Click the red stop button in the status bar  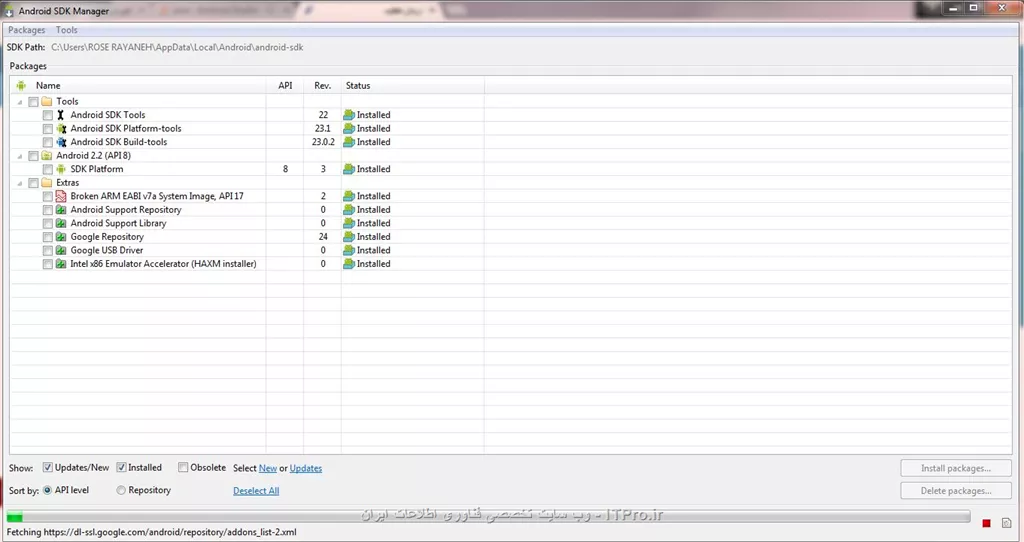click(x=986, y=523)
